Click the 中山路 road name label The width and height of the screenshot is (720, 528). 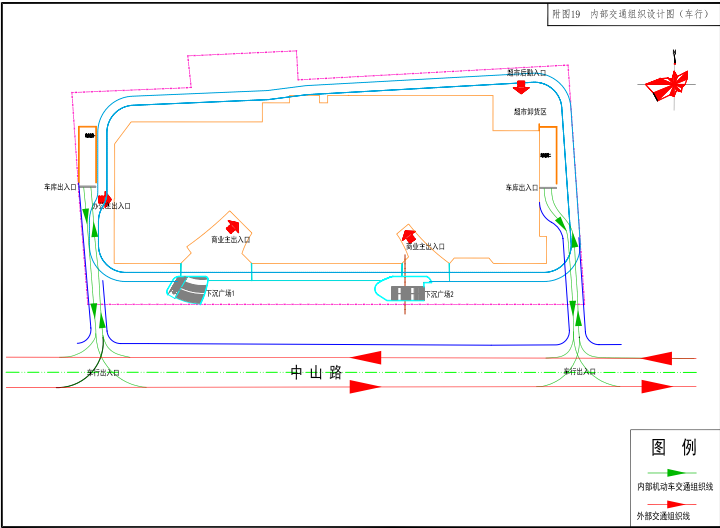click(317, 373)
